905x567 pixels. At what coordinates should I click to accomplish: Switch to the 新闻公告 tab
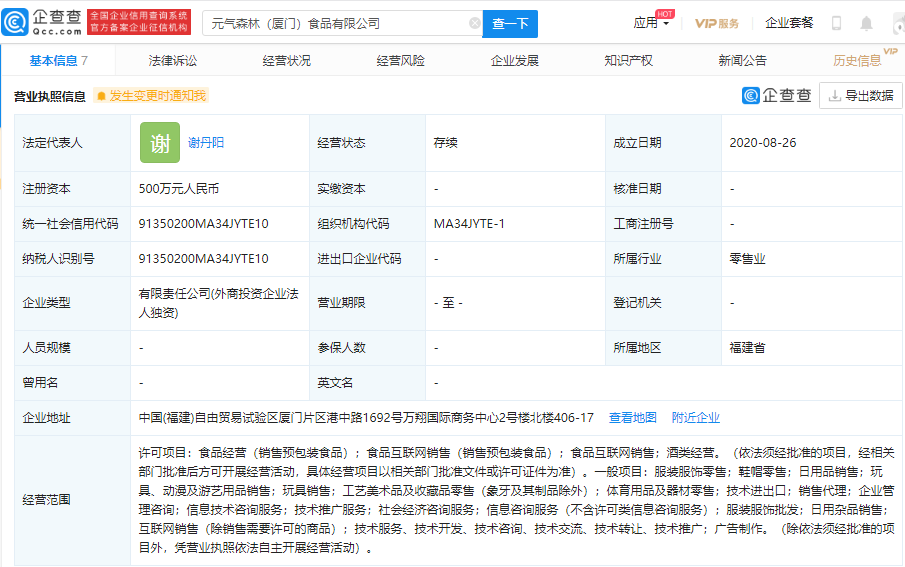coord(742,61)
